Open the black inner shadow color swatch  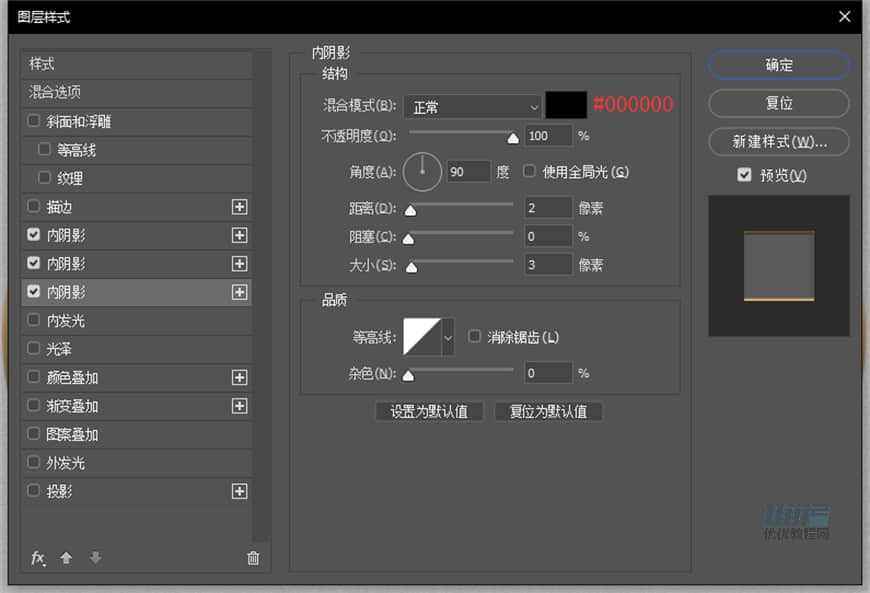point(564,106)
